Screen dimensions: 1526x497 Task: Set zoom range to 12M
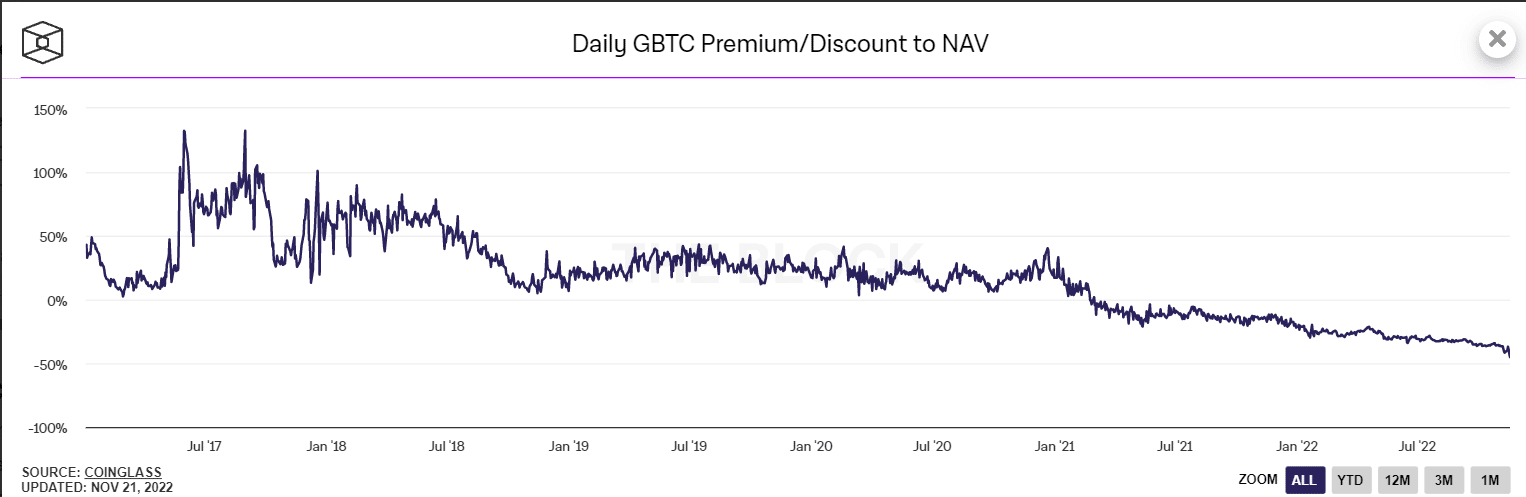(x=1397, y=480)
